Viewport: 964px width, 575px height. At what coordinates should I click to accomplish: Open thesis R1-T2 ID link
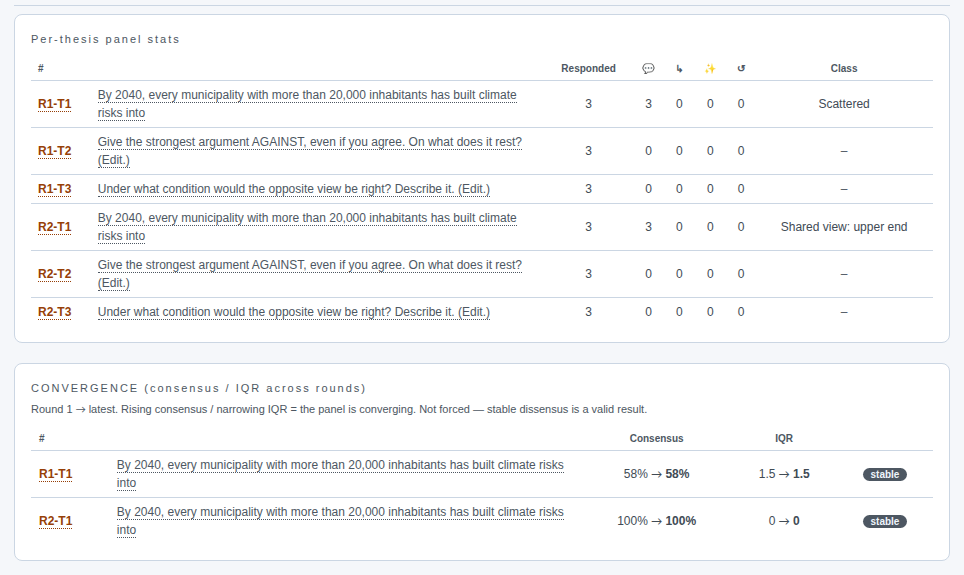click(x=55, y=151)
